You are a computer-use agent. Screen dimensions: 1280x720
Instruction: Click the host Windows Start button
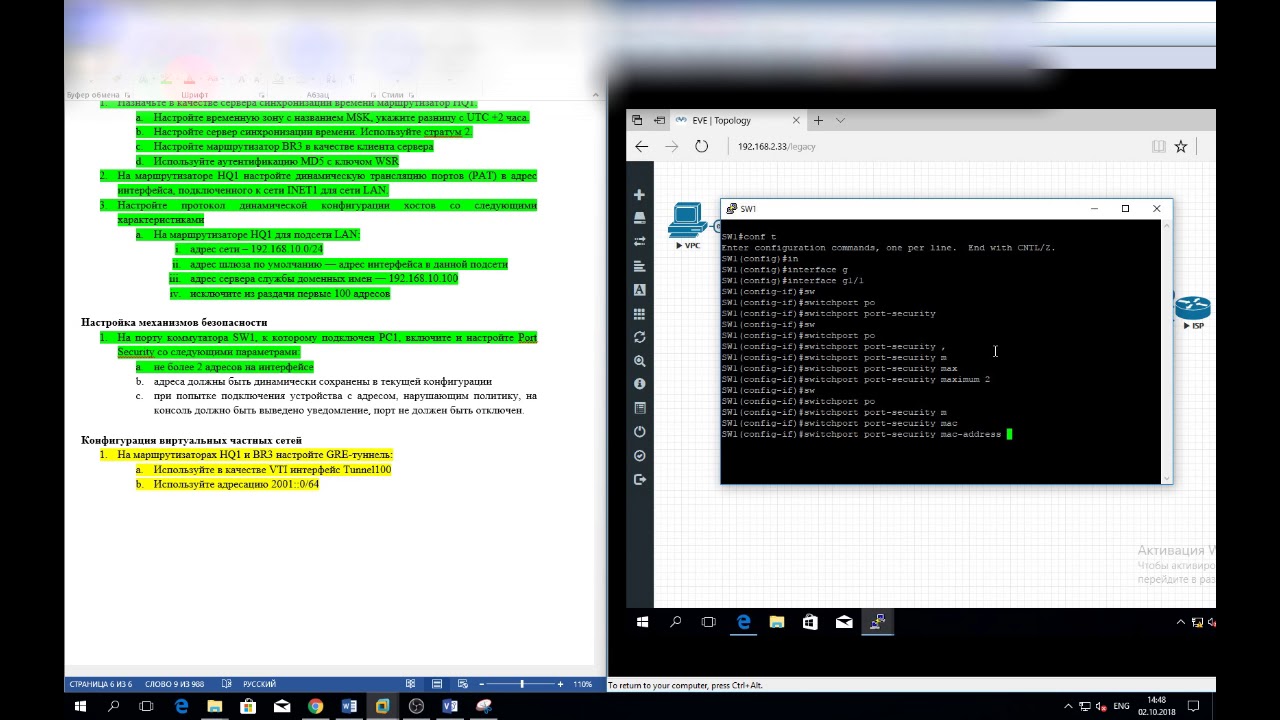[x=80, y=706]
